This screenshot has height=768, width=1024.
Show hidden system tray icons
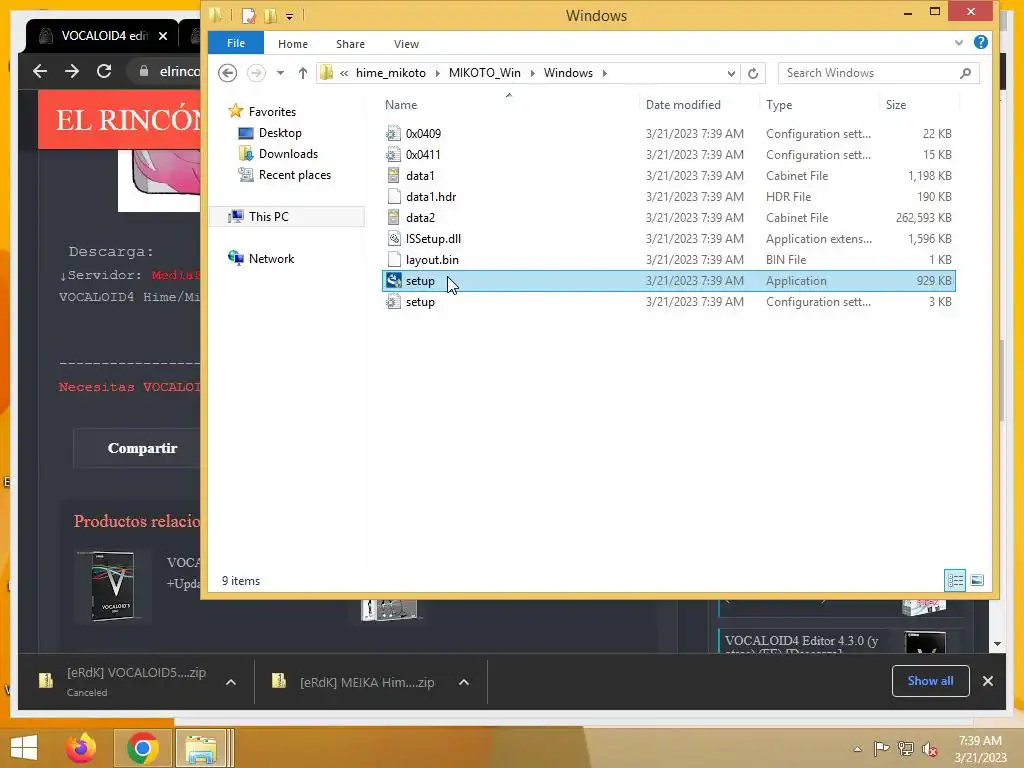[x=857, y=749]
